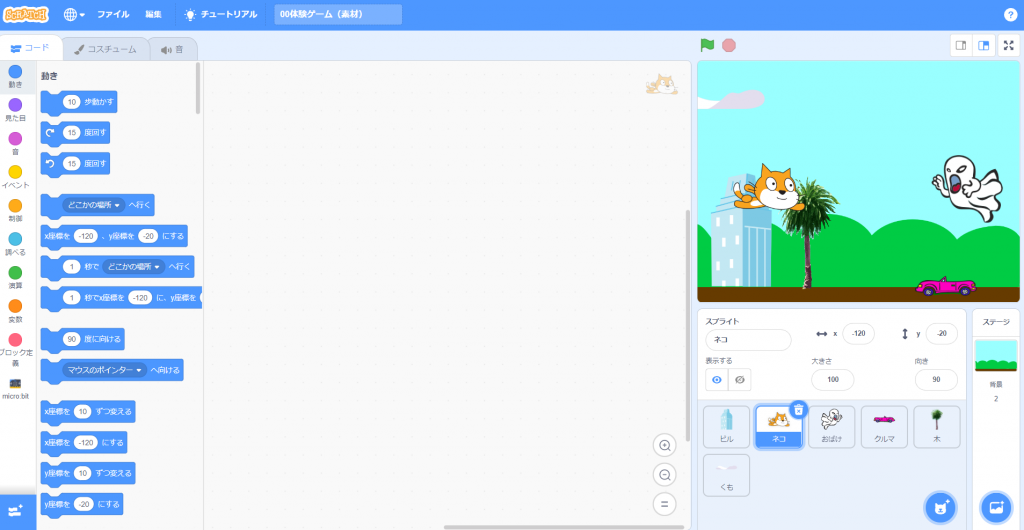Open the ファイル menu
1024x530 pixels.
113,14
